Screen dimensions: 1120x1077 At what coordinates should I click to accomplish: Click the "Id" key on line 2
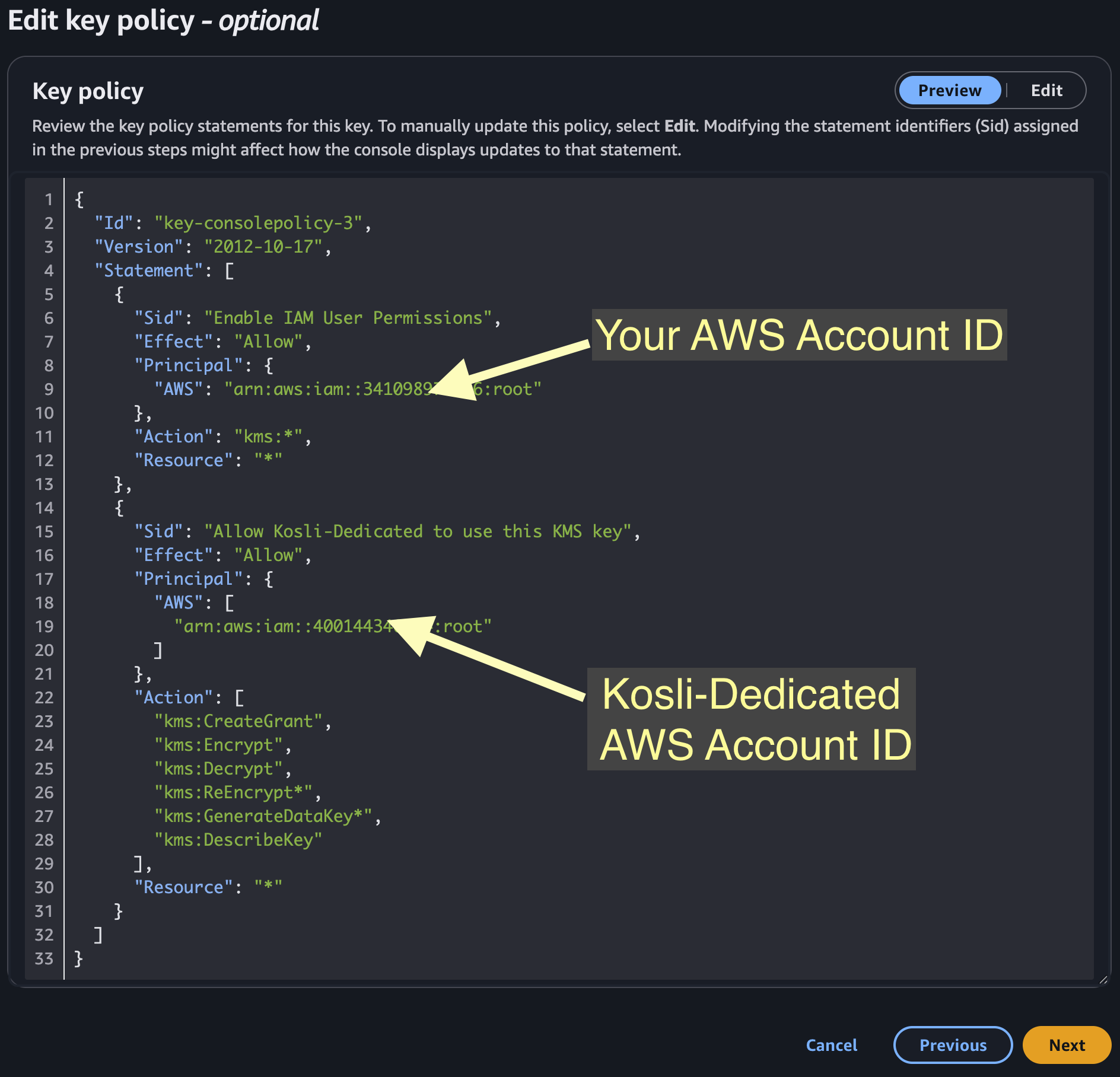(114, 223)
